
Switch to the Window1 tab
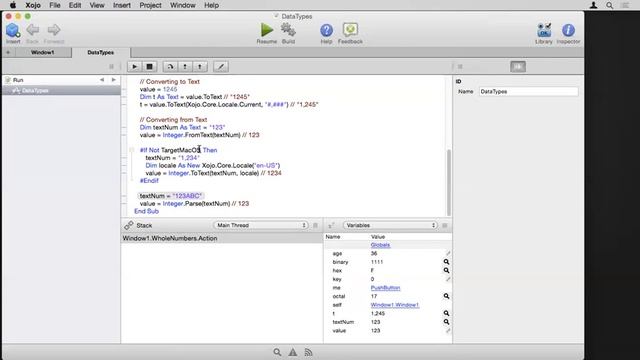click(42, 53)
